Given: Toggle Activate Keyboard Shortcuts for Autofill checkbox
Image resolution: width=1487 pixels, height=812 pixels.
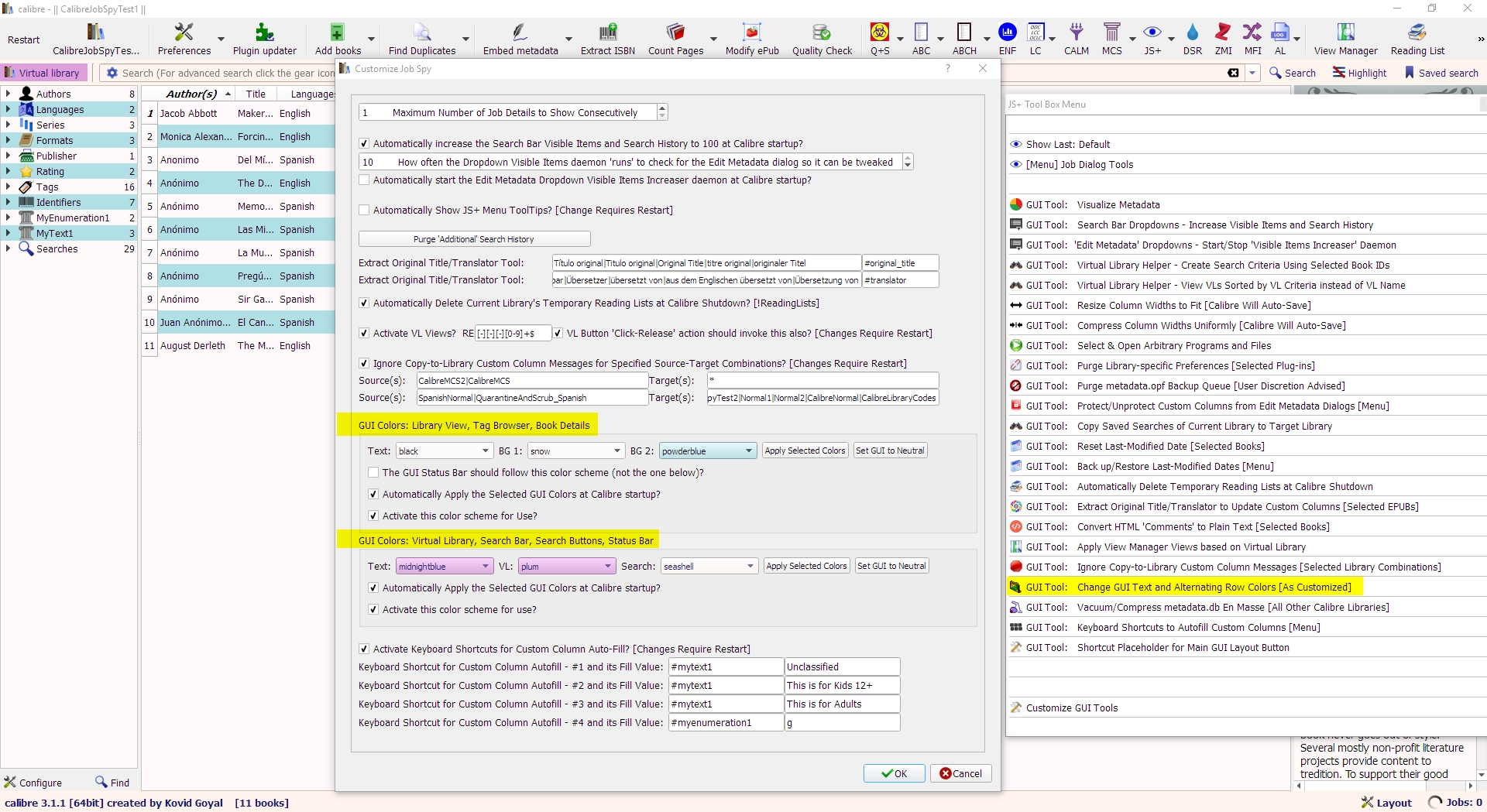Looking at the screenshot, I should coord(364,649).
